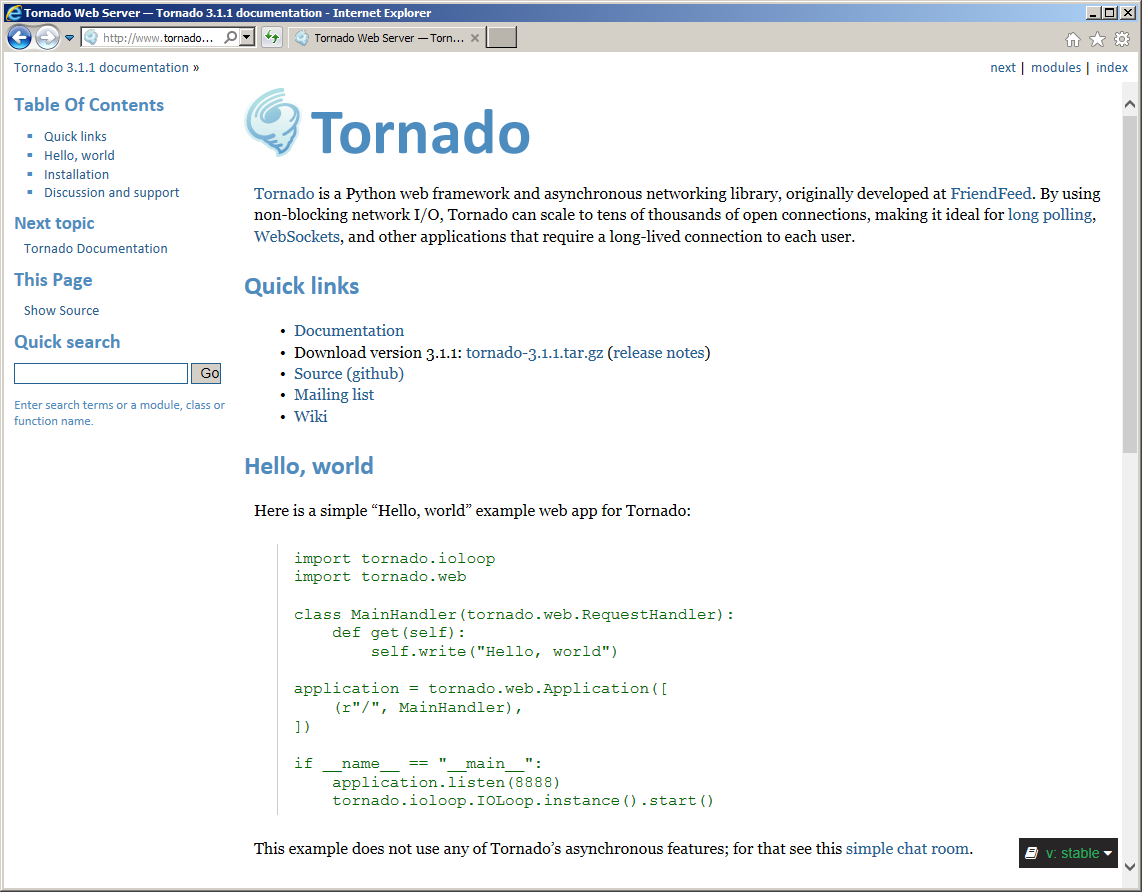Image resolution: width=1142 pixels, height=892 pixels.
Task: Expand the address bar autocomplete dropdown
Action: tap(247, 37)
